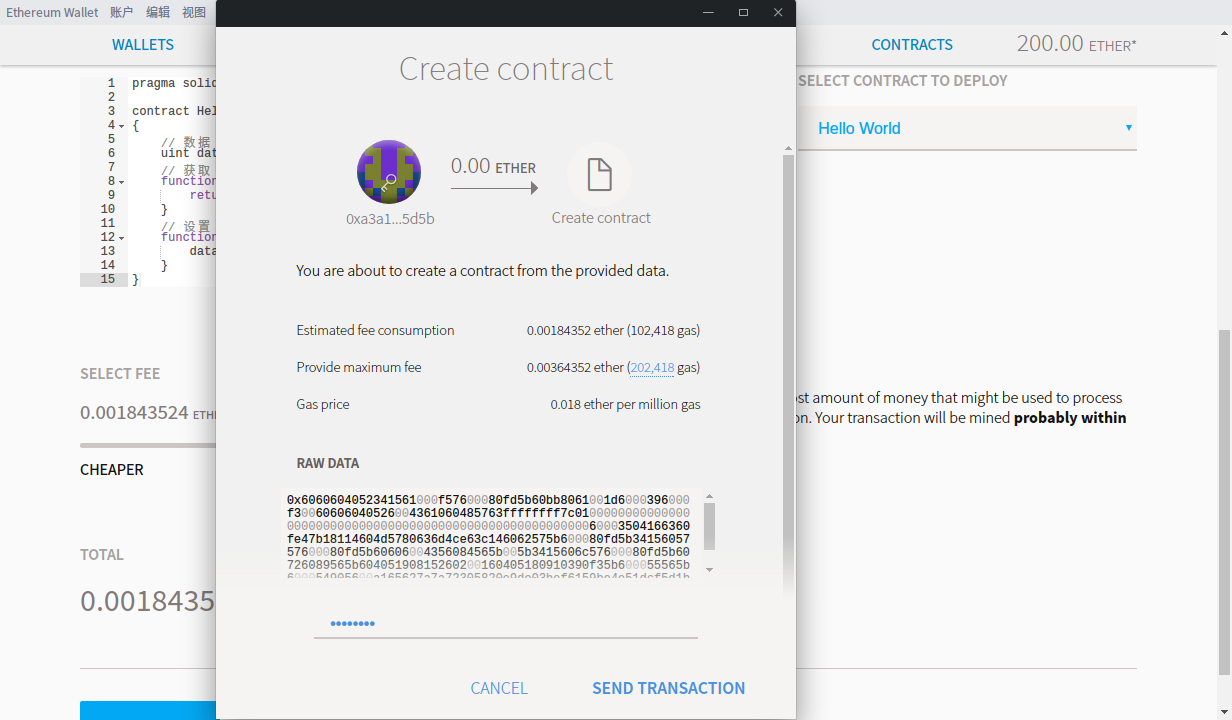Collapse the code fold arrow at line 12
Image resolution: width=1232 pixels, height=720 pixels.
[122, 238]
